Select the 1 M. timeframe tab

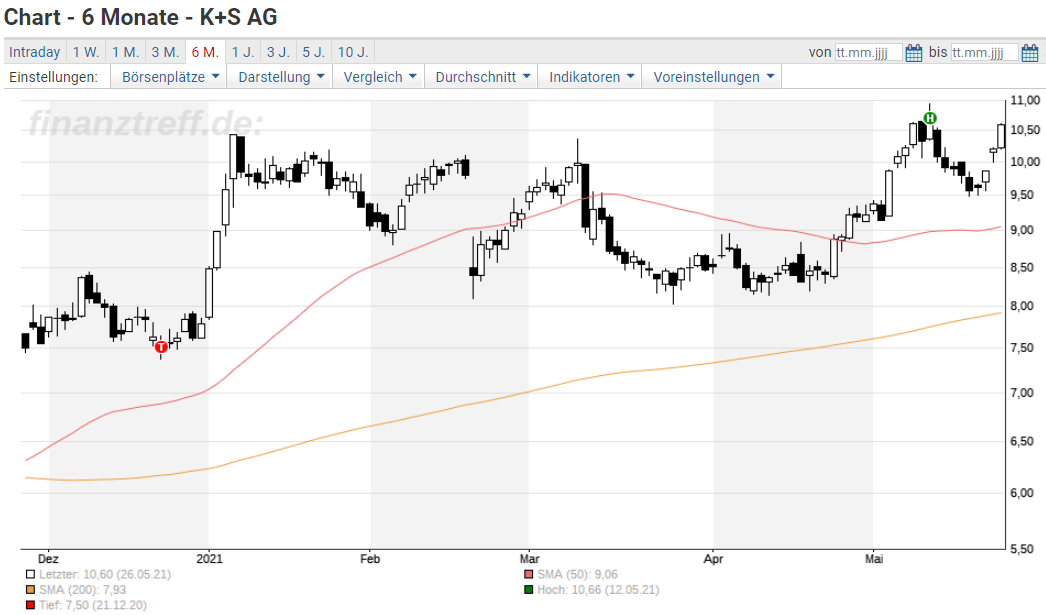pyautogui.click(x=125, y=52)
